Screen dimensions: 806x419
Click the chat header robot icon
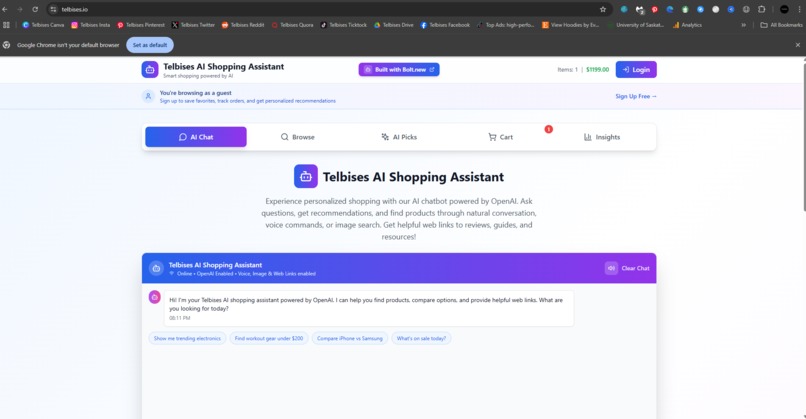tap(156, 268)
